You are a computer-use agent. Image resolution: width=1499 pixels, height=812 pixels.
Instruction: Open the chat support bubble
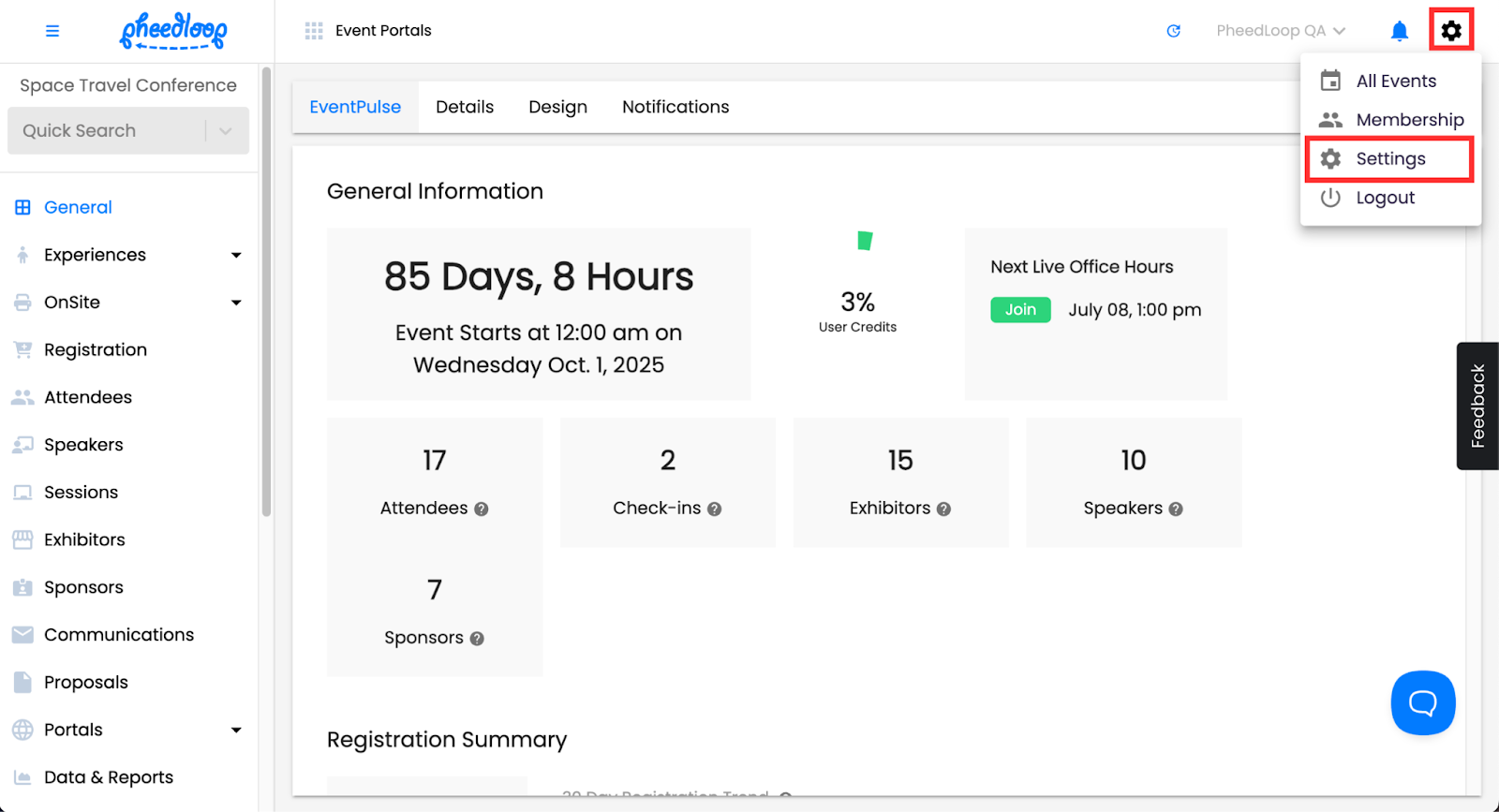pos(1423,702)
